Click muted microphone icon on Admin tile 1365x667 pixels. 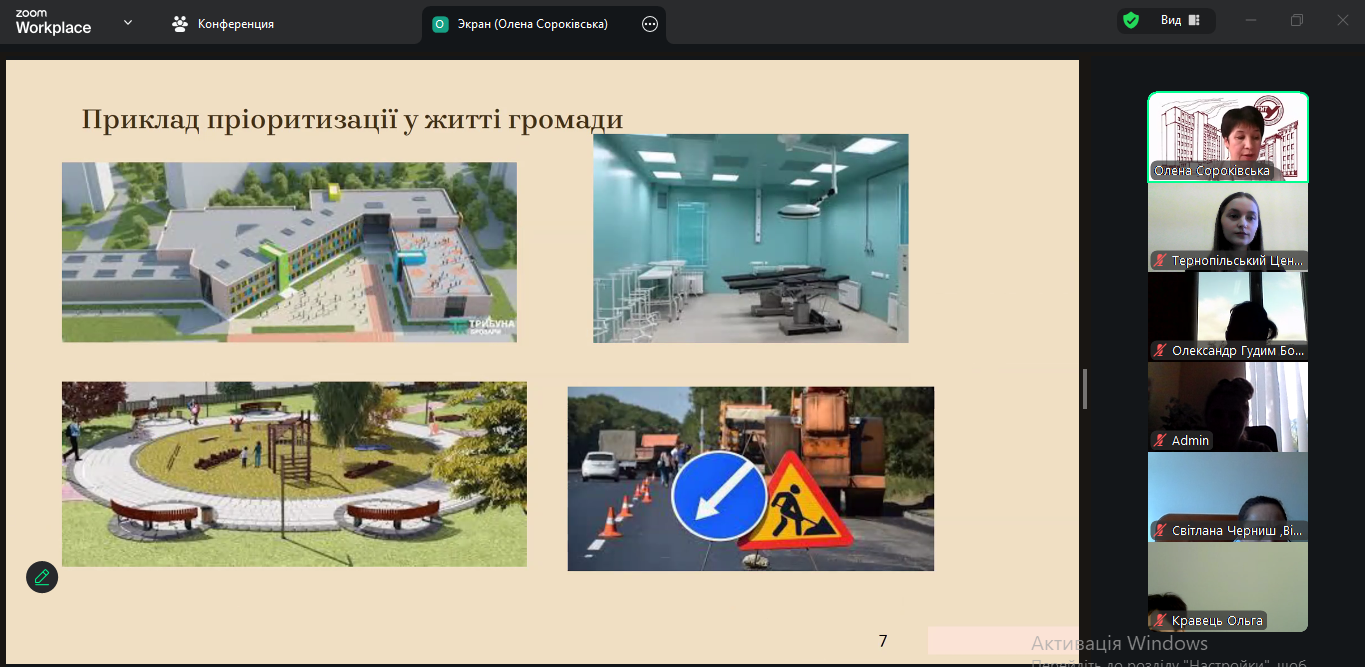pyautogui.click(x=1160, y=441)
